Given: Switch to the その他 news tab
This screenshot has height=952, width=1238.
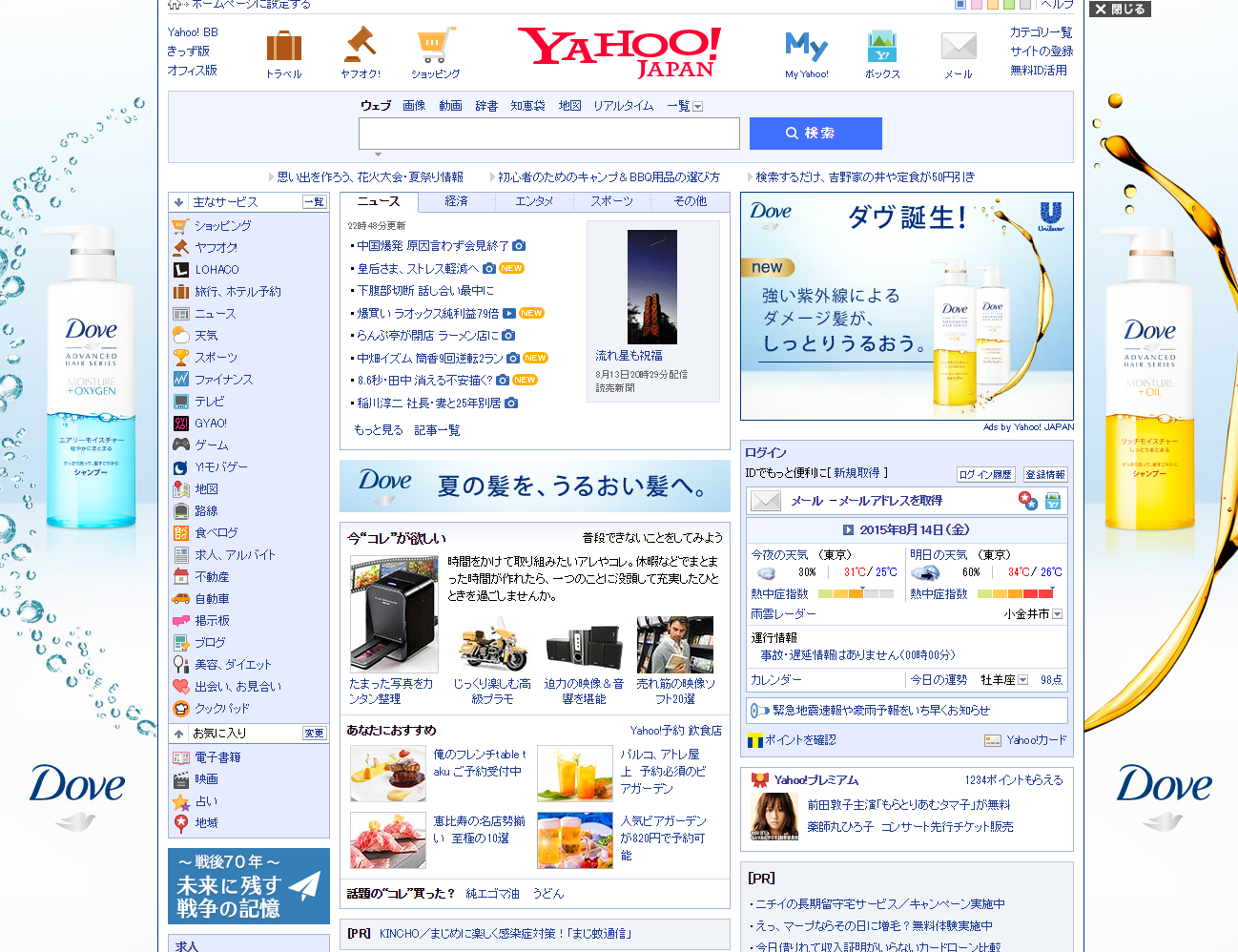Looking at the screenshot, I should (x=691, y=201).
